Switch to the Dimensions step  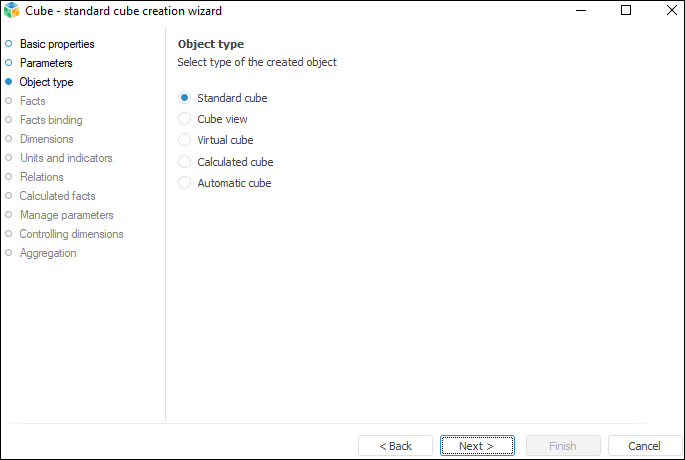tap(47, 139)
